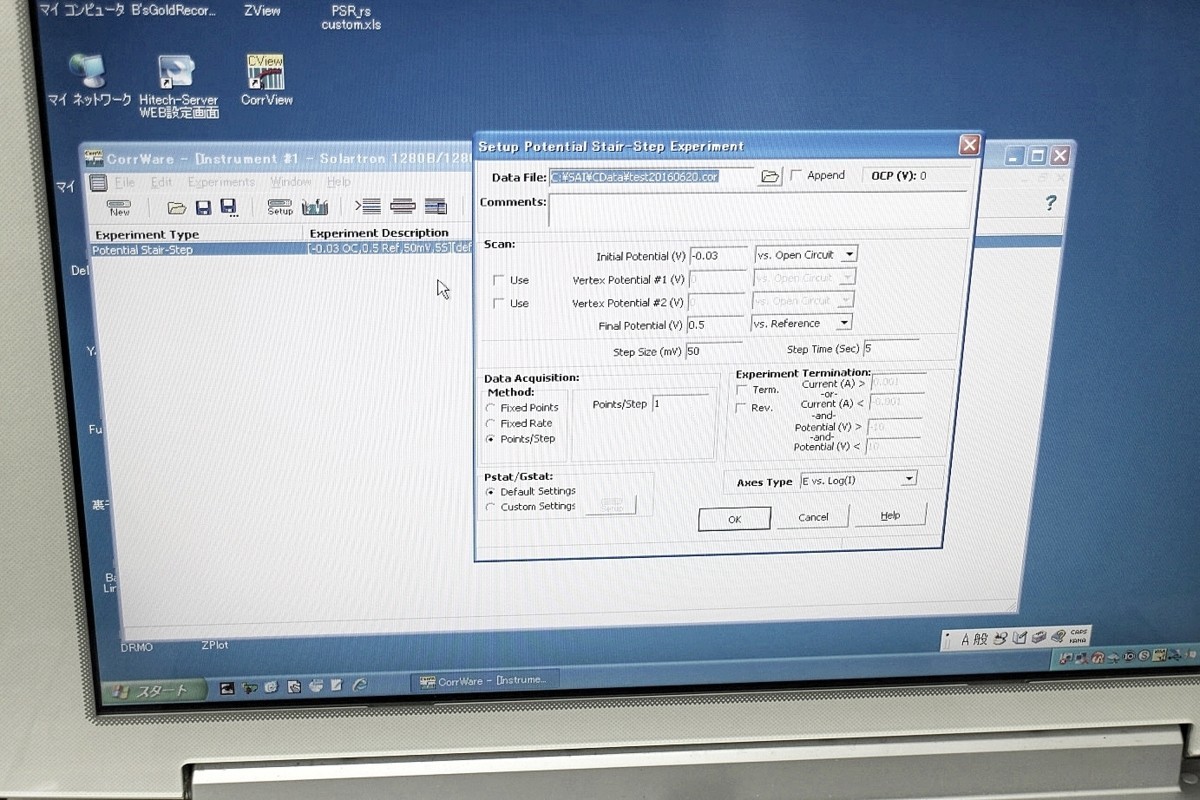Click the ZView desktop label
Image resolution: width=1200 pixels, height=800 pixels.
[x=262, y=11]
